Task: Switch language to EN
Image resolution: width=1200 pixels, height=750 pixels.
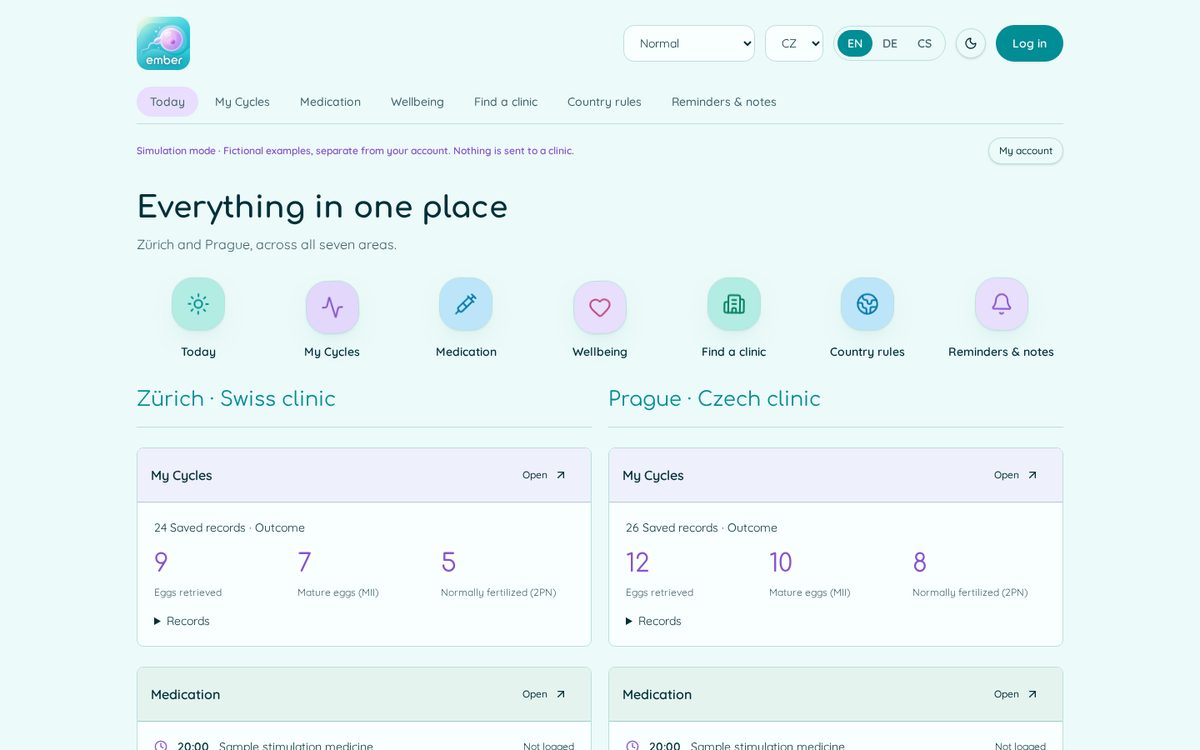Action: (x=855, y=43)
